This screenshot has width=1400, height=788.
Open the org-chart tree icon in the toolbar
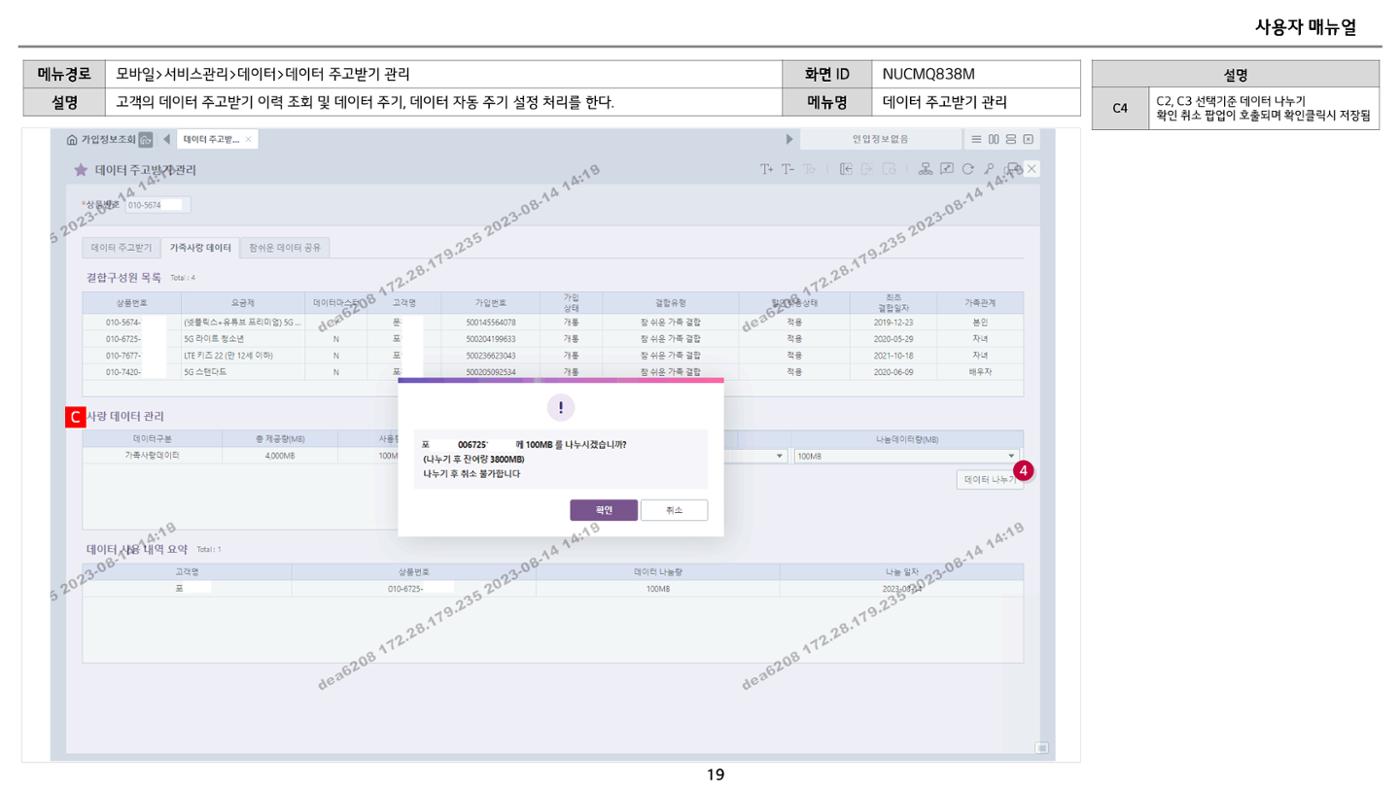(x=926, y=169)
